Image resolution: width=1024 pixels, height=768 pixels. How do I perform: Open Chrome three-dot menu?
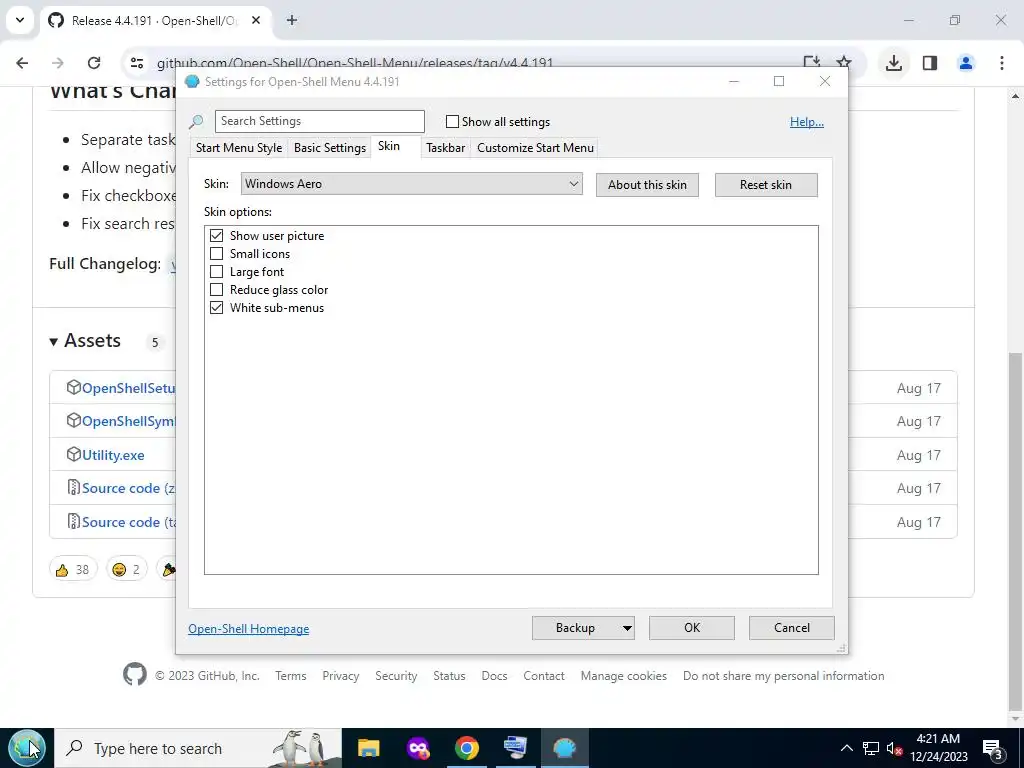(1002, 63)
